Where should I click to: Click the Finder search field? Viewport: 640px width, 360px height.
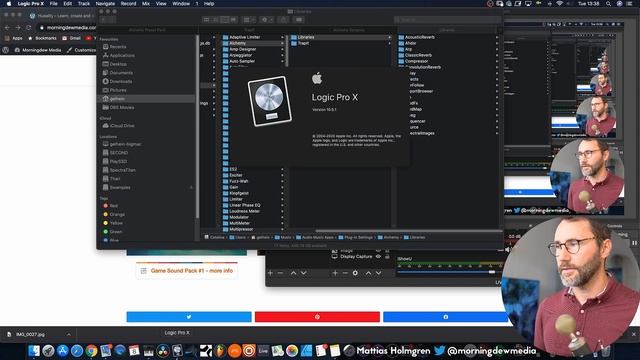447,20
